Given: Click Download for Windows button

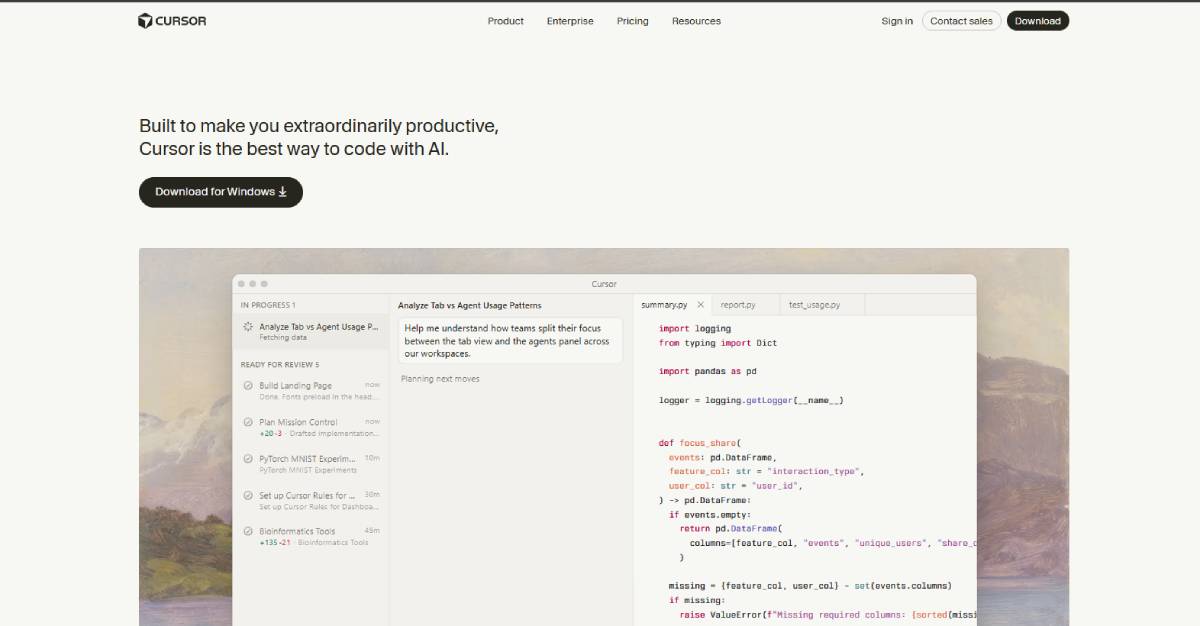Looking at the screenshot, I should pyautogui.click(x=221, y=192).
